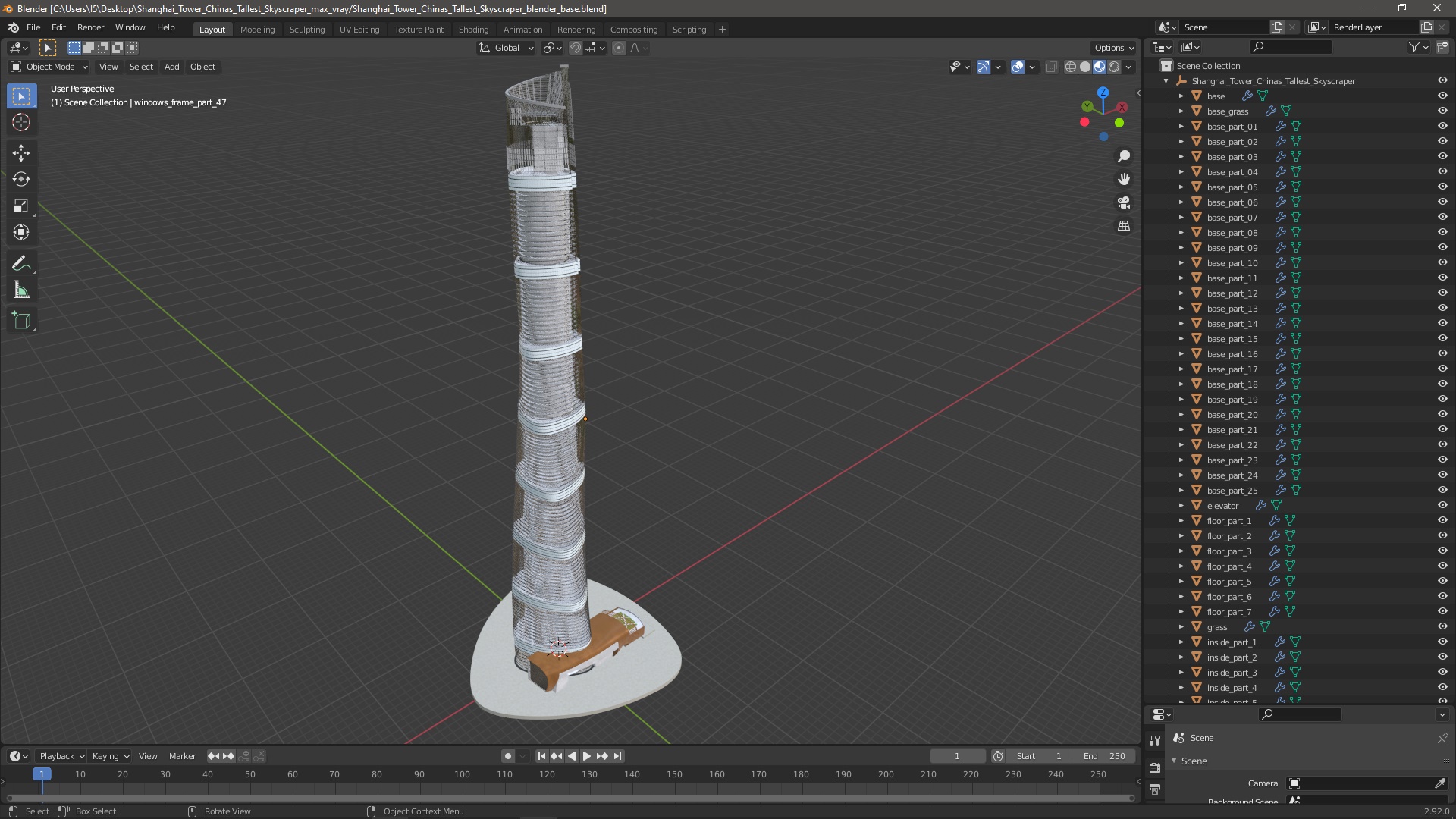
Task: Toggle camera view icon
Action: click(1124, 202)
